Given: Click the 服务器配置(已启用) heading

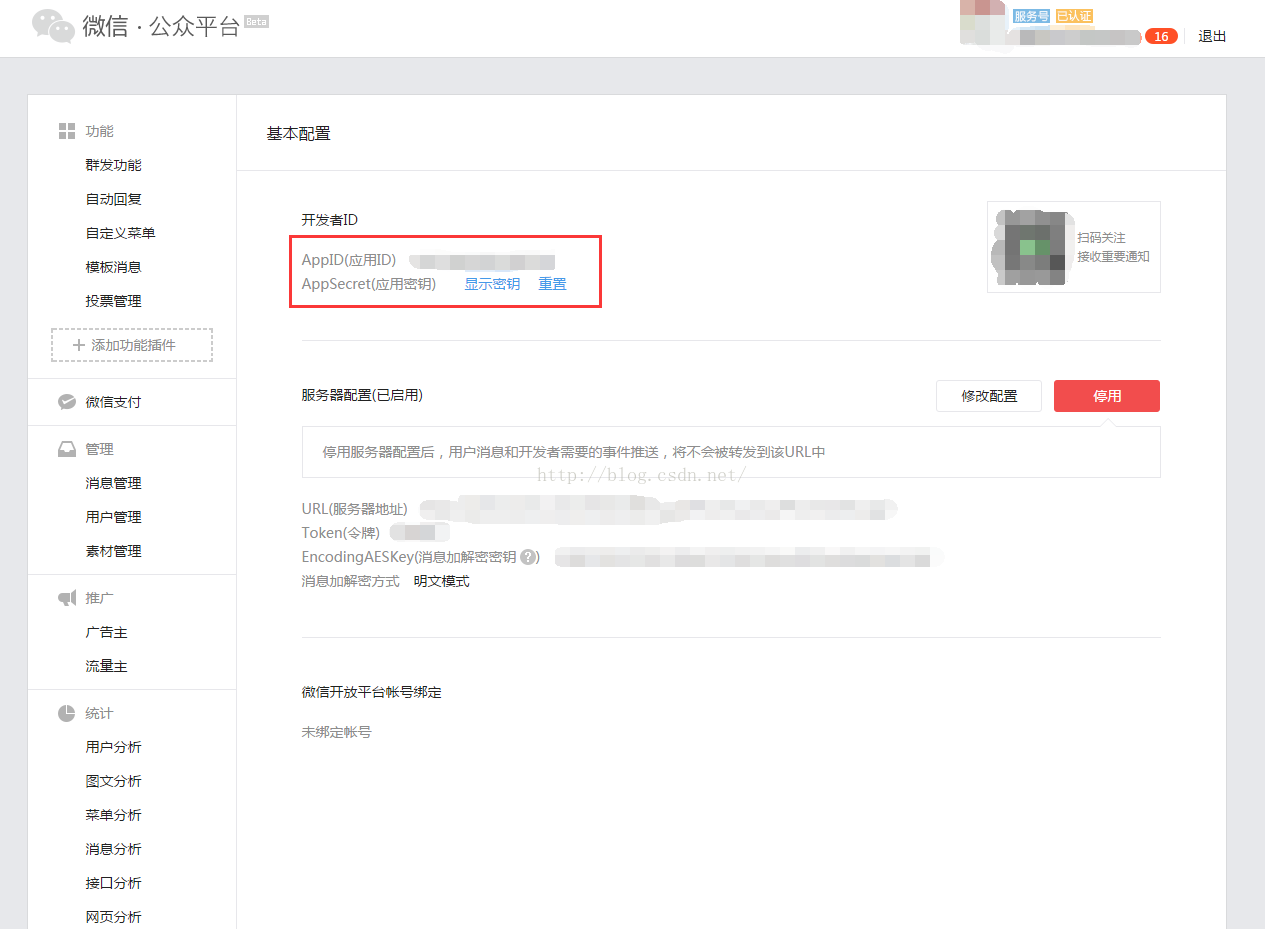Looking at the screenshot, I should (x=362, y=395).
